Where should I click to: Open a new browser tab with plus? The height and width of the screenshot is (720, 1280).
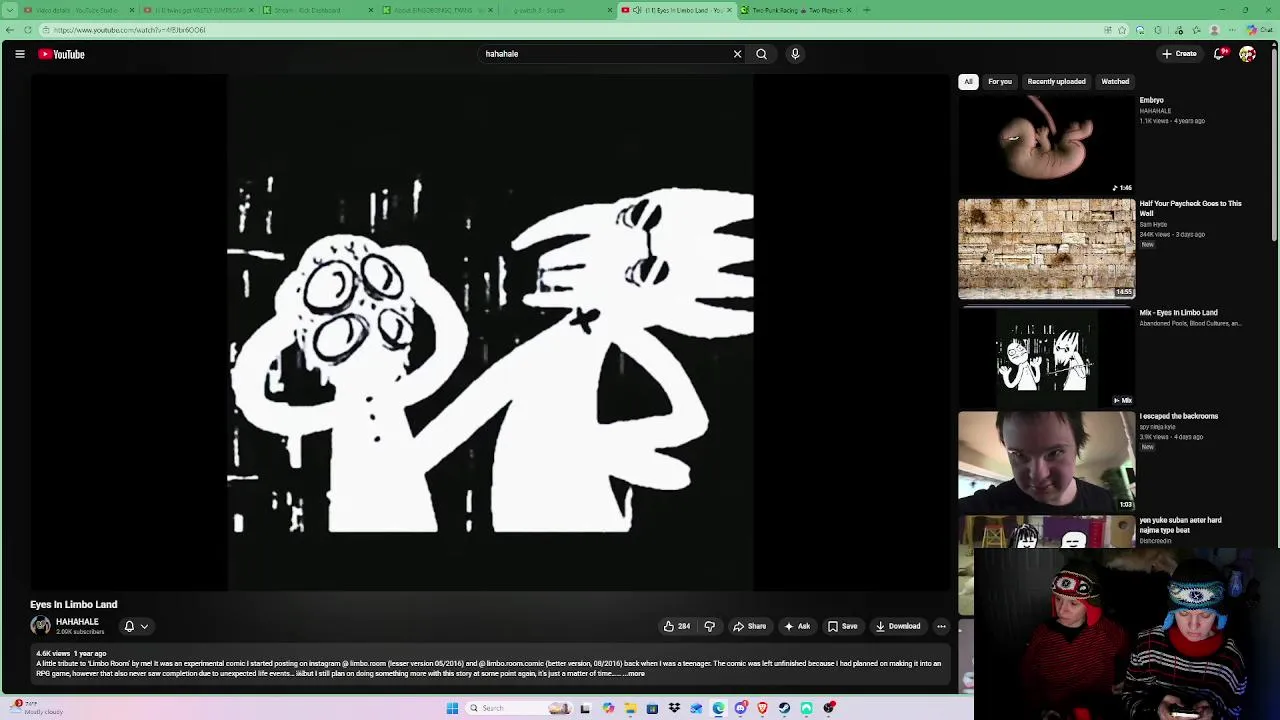click(x=866, y=10)
